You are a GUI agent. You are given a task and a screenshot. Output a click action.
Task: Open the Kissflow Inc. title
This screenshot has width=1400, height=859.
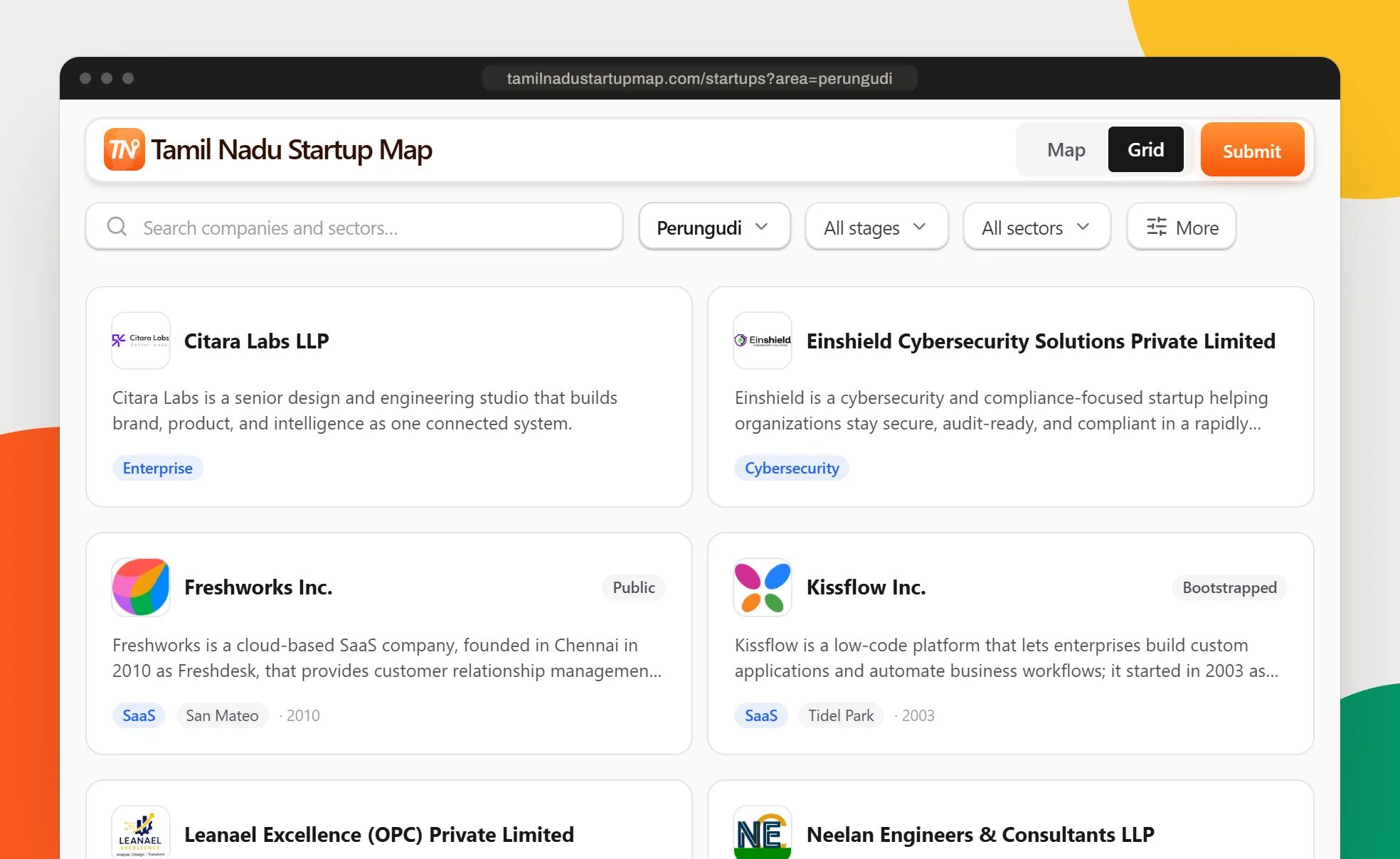click(x=866, y=587)
